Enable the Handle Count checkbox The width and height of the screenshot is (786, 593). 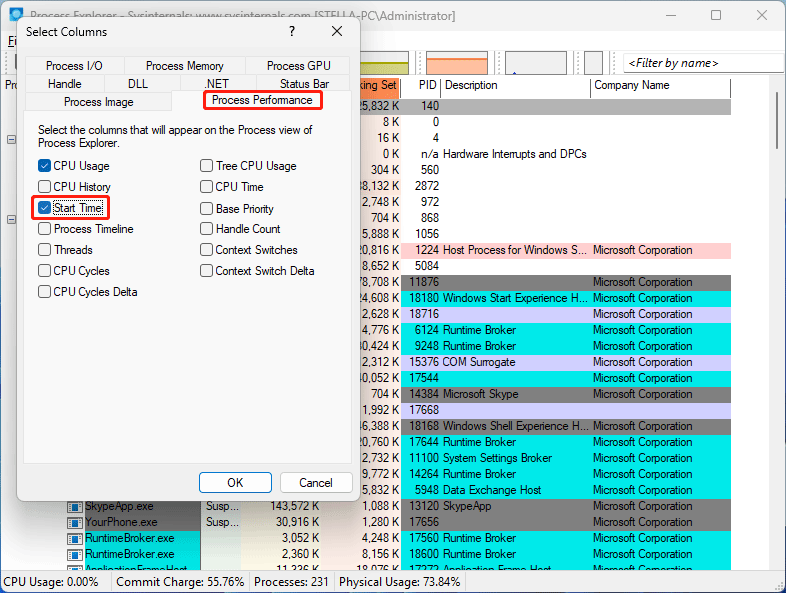click(x=207, y=229)
